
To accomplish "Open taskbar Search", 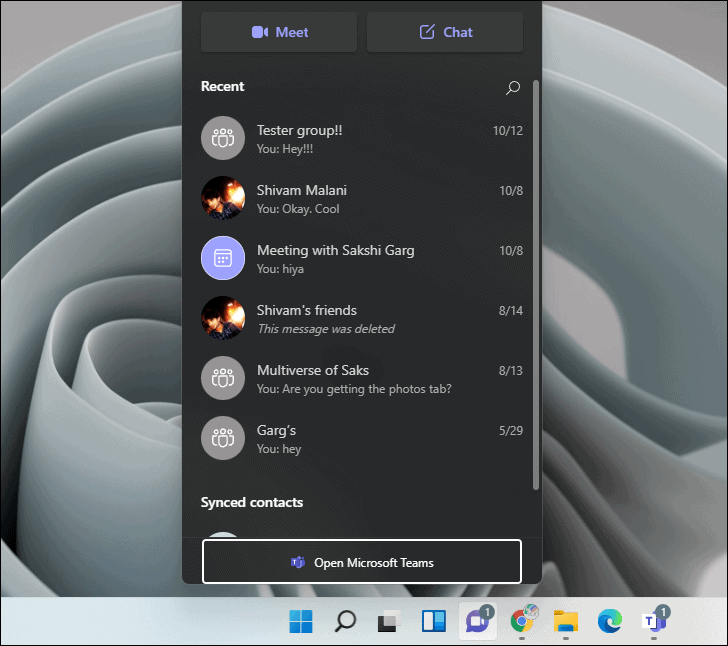I will (x=345, y=621).
